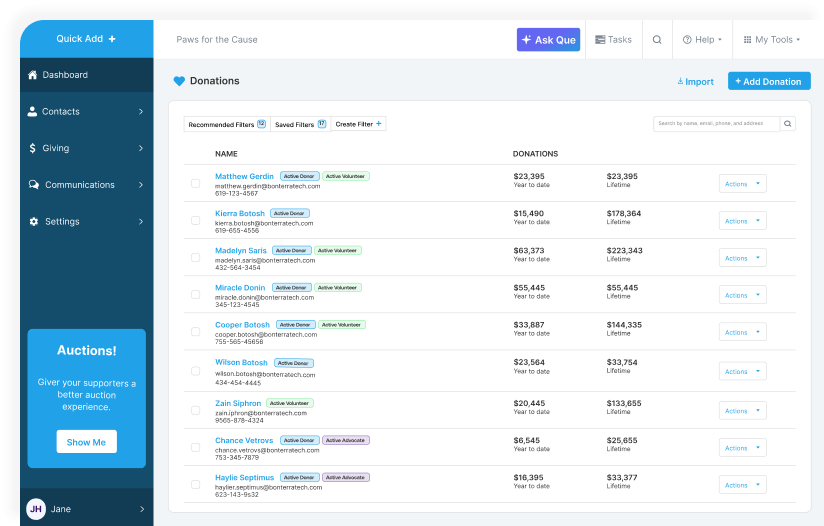Open Actions dropdown for Wilson Botosh
The height and width of the screenshot is (526, 824).
click(742, 372)
